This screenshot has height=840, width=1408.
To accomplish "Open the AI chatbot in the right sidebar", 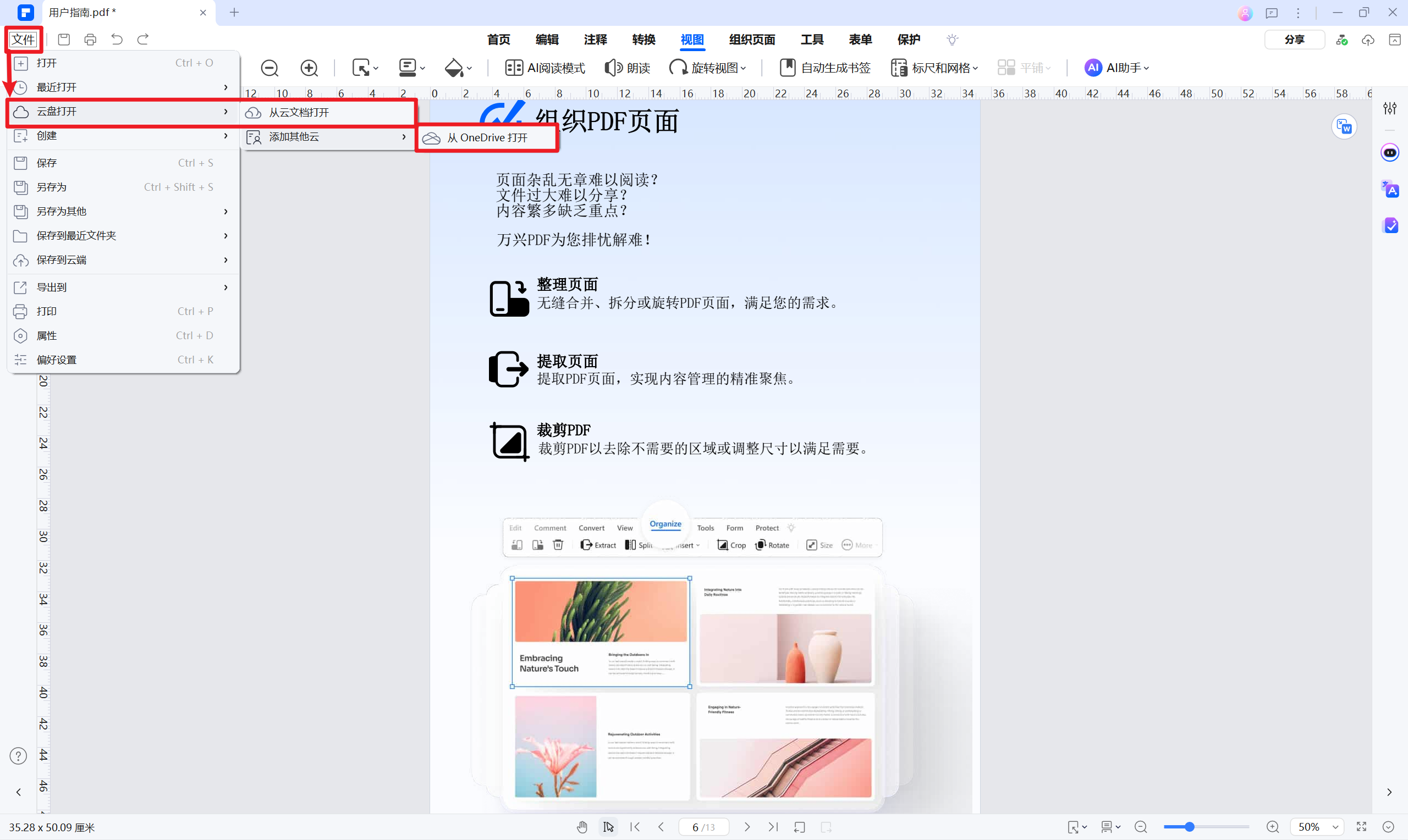I will [1390, 152].
